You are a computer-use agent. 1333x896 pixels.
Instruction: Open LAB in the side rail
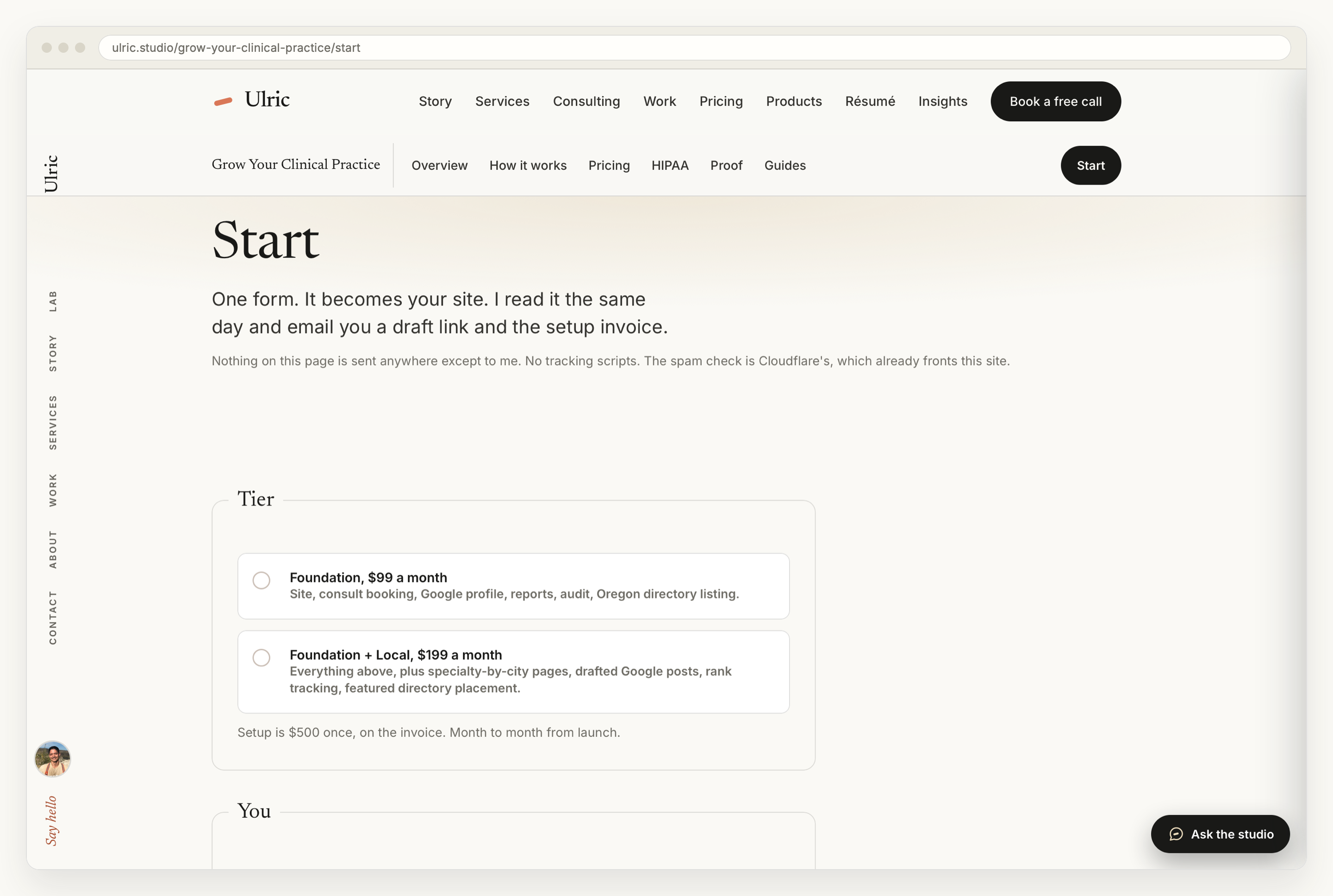coord(53,301)
